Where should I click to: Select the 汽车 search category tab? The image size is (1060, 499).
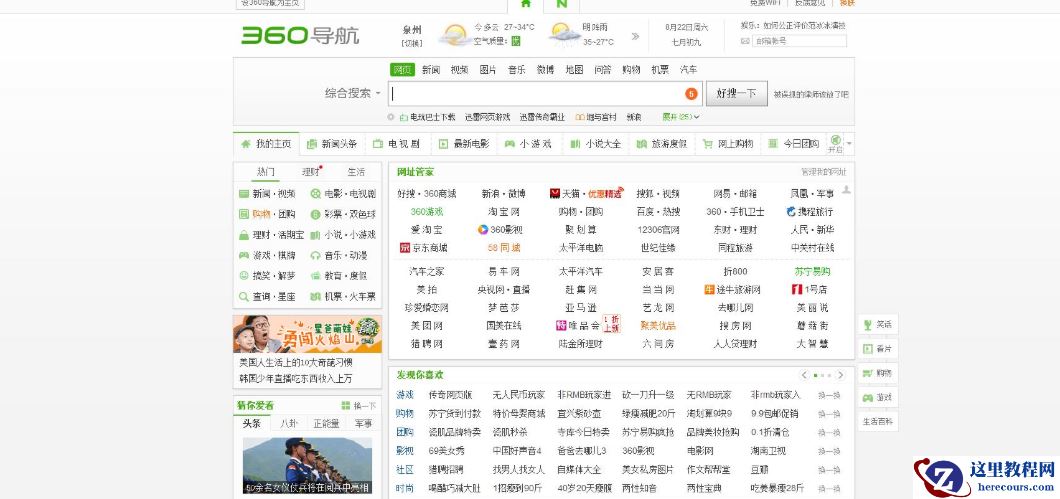[689, 70]
